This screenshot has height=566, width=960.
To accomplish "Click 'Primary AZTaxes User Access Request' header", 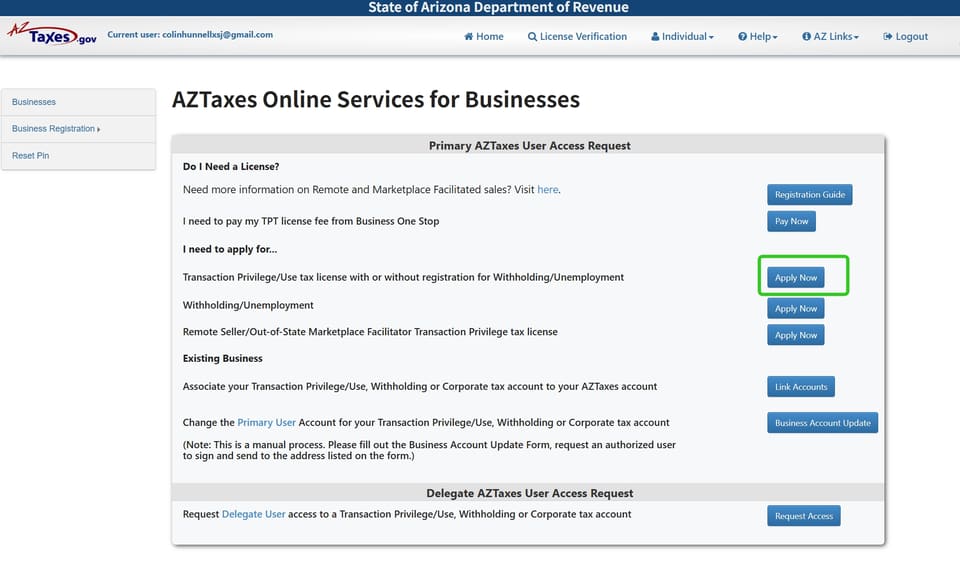I will pos(530,146).
